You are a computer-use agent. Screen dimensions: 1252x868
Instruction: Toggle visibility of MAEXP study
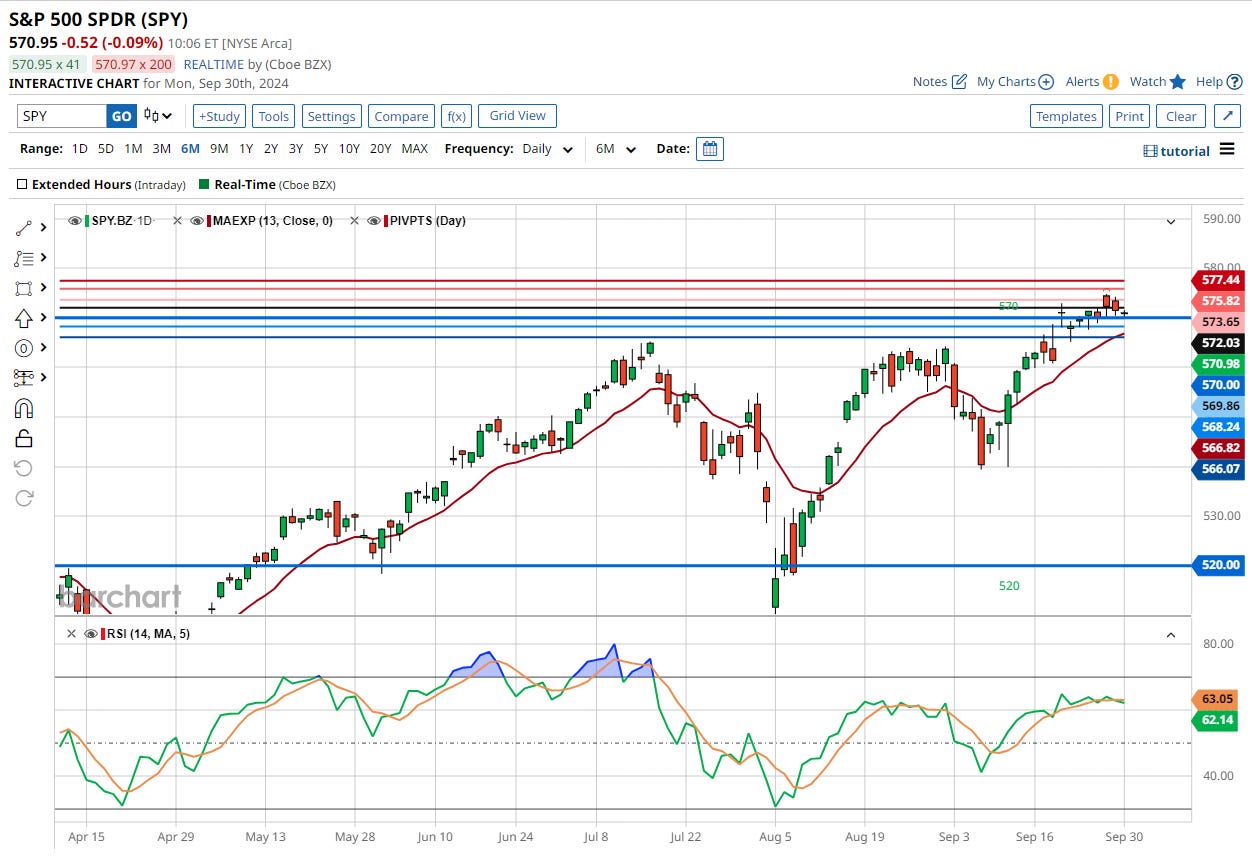[x=197, y=221]
